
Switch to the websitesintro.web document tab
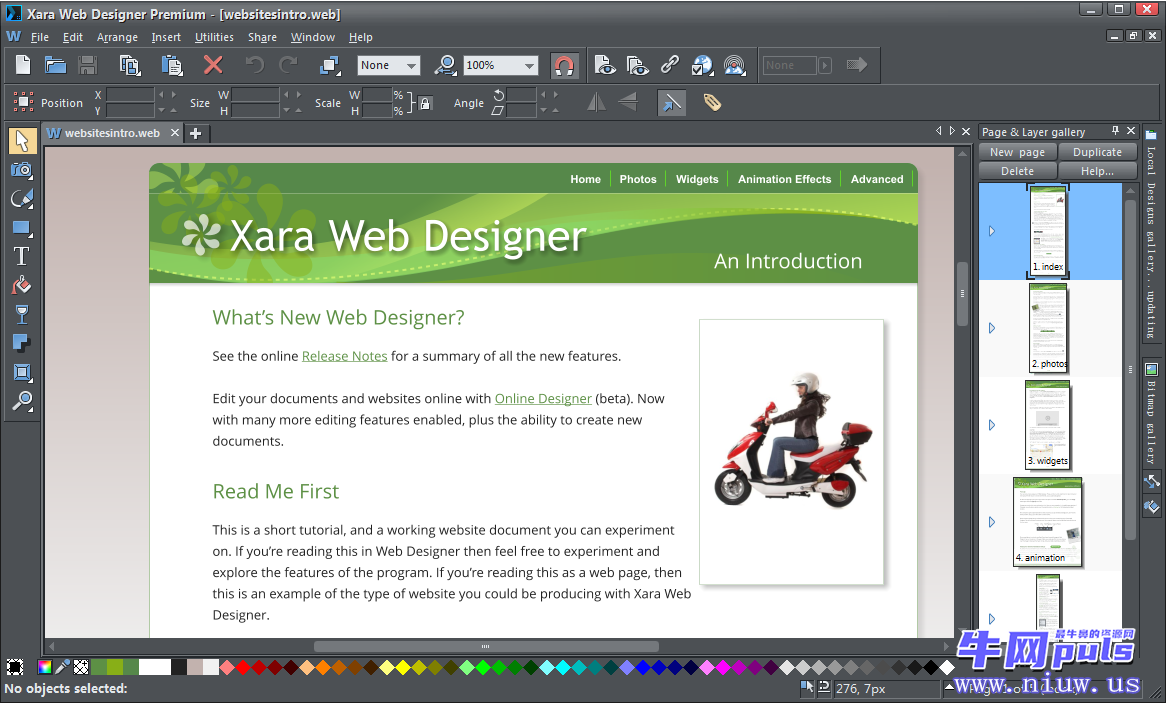(112, 133)
